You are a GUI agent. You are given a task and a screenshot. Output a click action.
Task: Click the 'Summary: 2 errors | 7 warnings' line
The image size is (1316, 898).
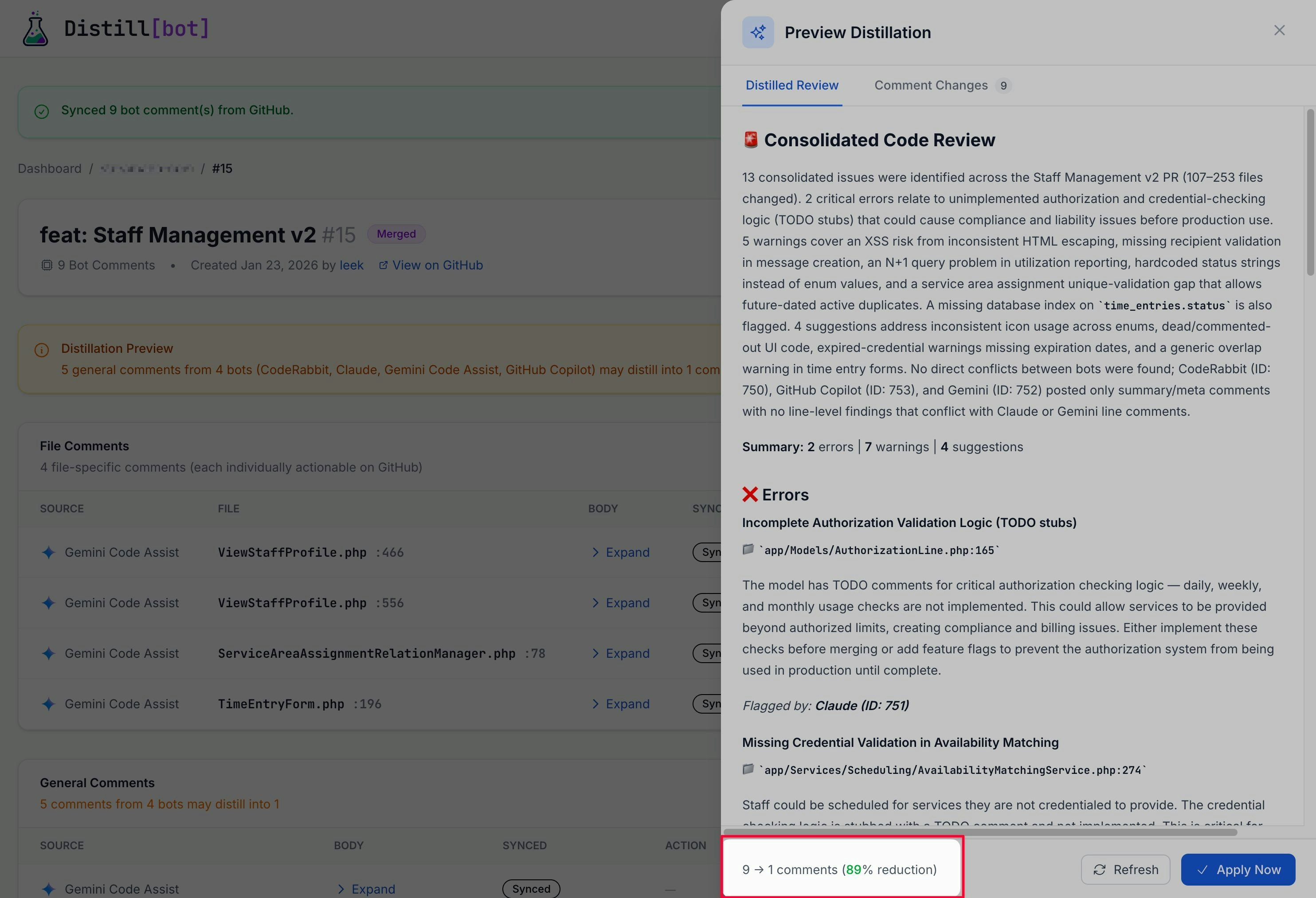(x=882, y=447)
